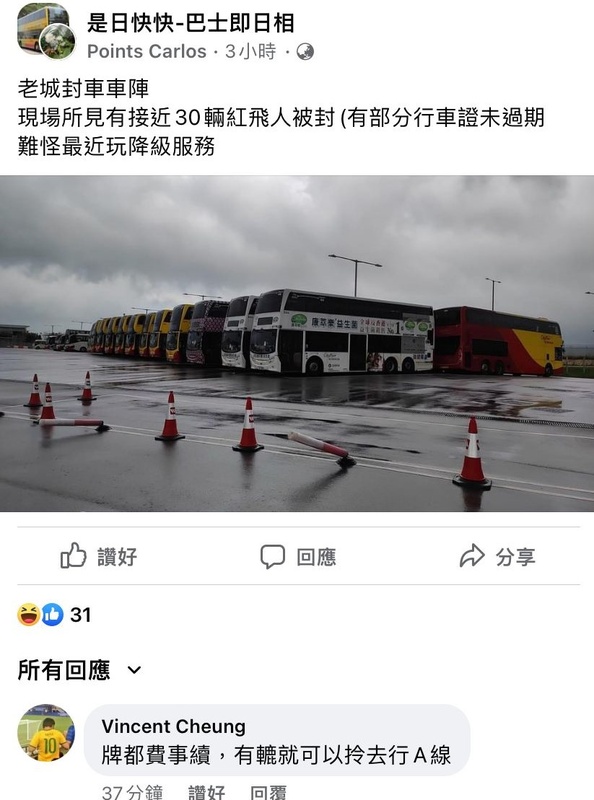Open Points Carlos author profile
This screenshot has width=594, height=800.
click(x=147, y=52)
